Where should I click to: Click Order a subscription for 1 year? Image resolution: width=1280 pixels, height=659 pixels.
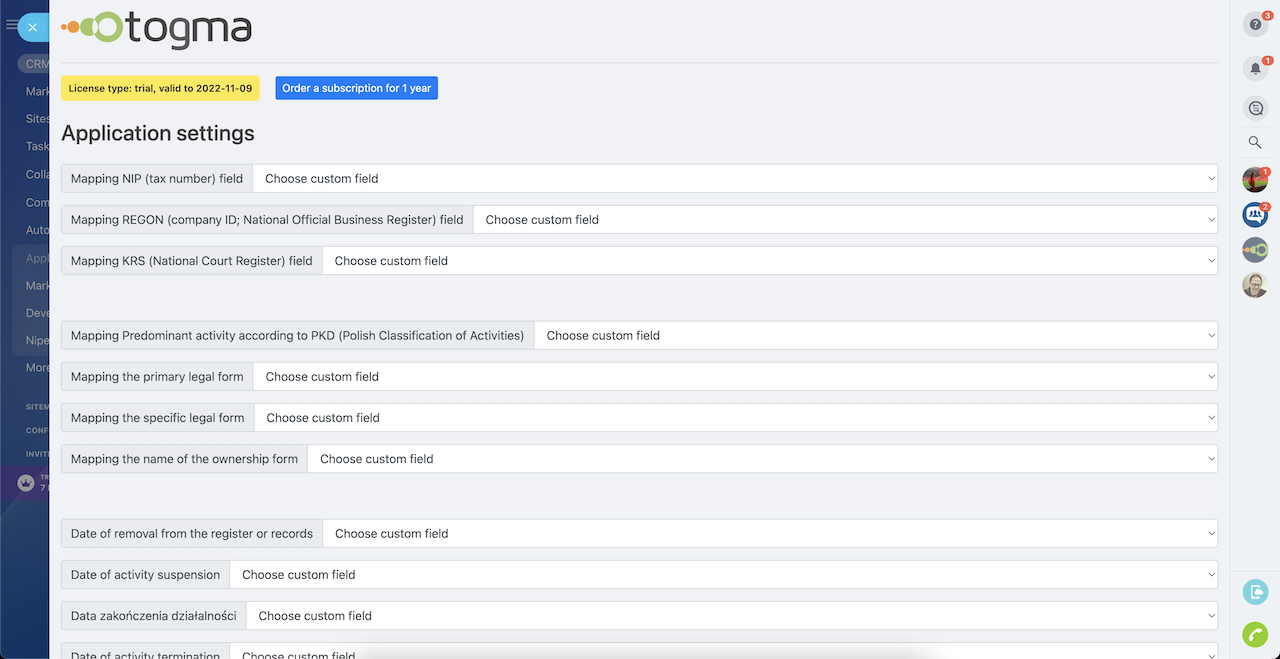tap(356, 88)
